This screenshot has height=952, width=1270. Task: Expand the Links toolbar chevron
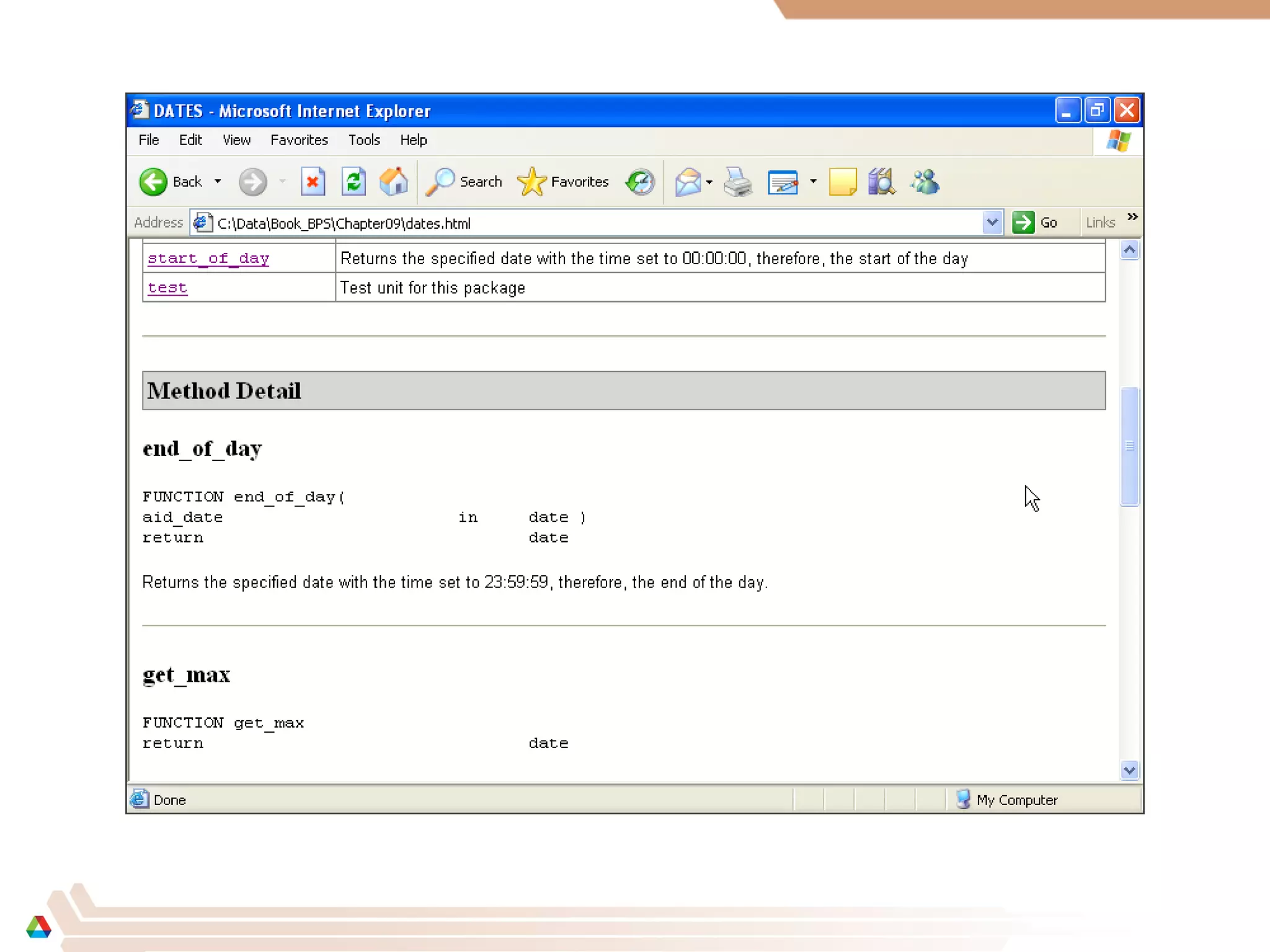coord(1132,217)
